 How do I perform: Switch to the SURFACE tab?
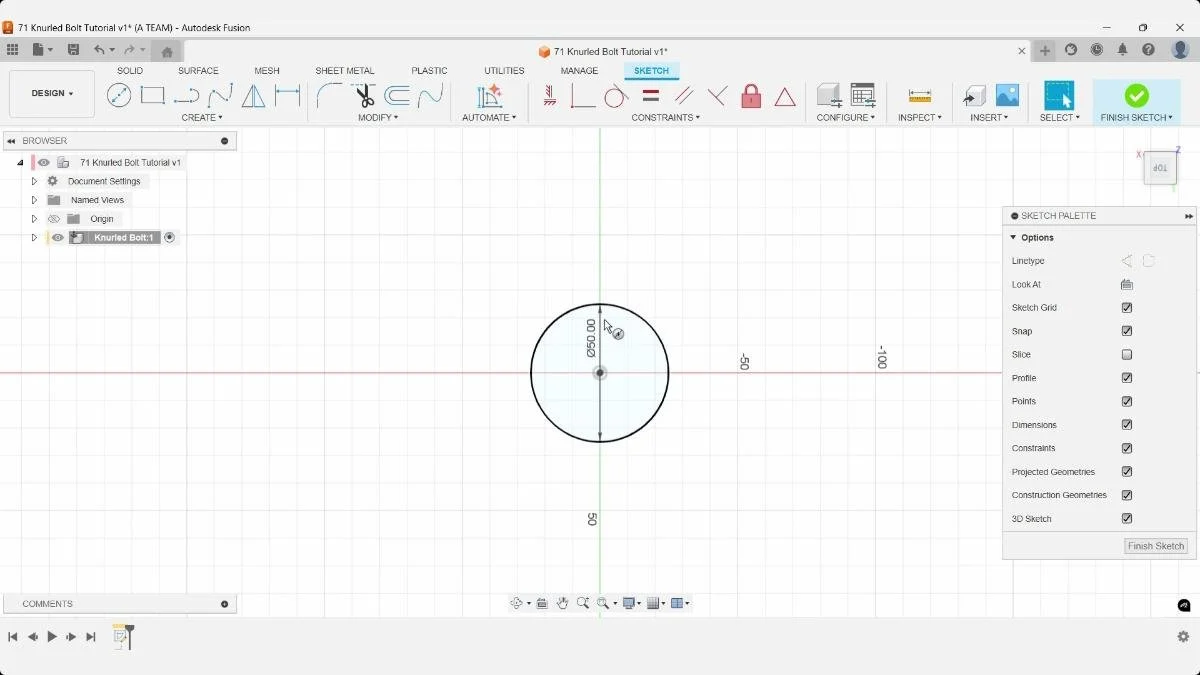click(198, 71)
